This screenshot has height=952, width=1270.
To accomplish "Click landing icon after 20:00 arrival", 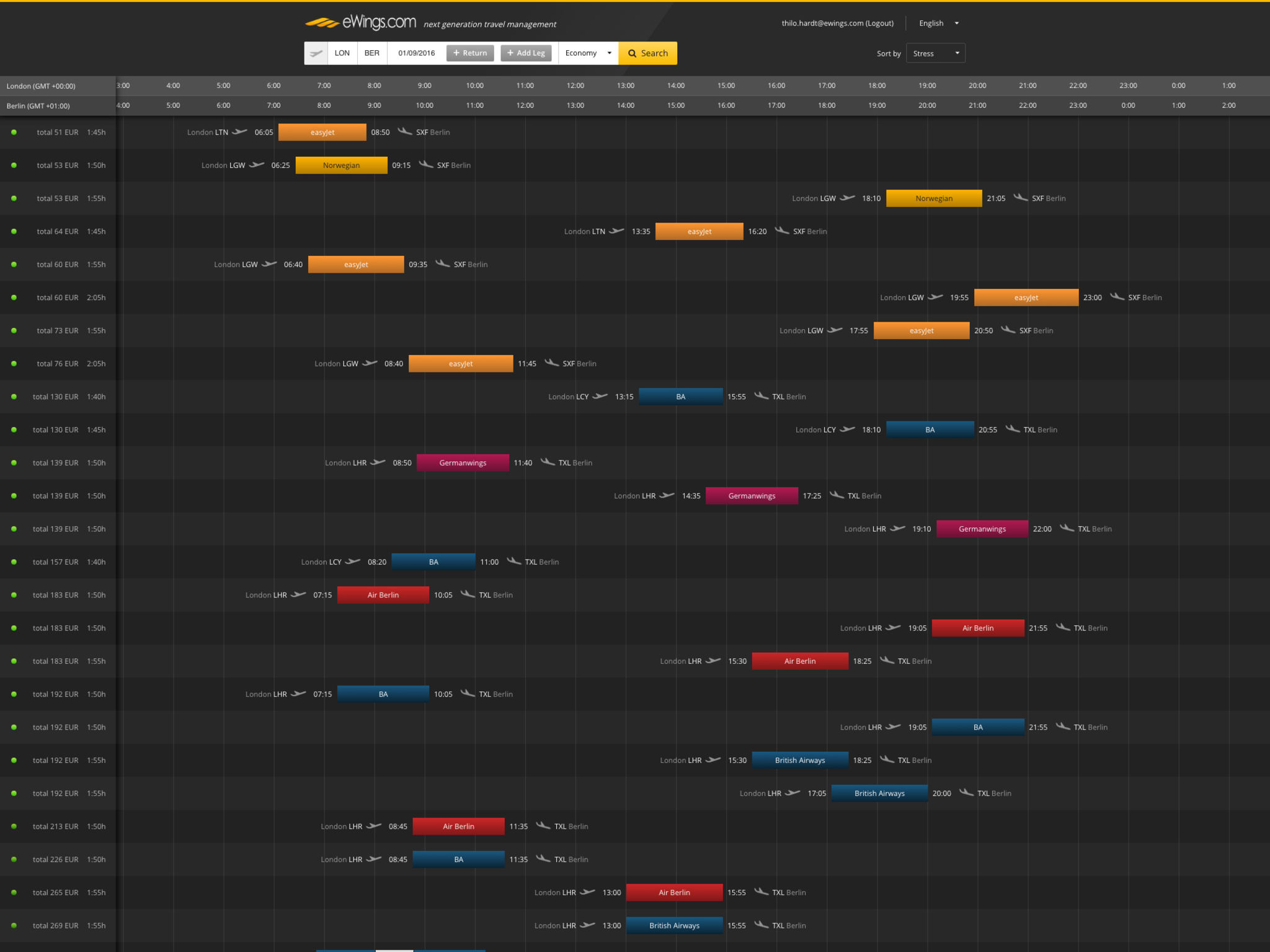I will click(967, 793).
